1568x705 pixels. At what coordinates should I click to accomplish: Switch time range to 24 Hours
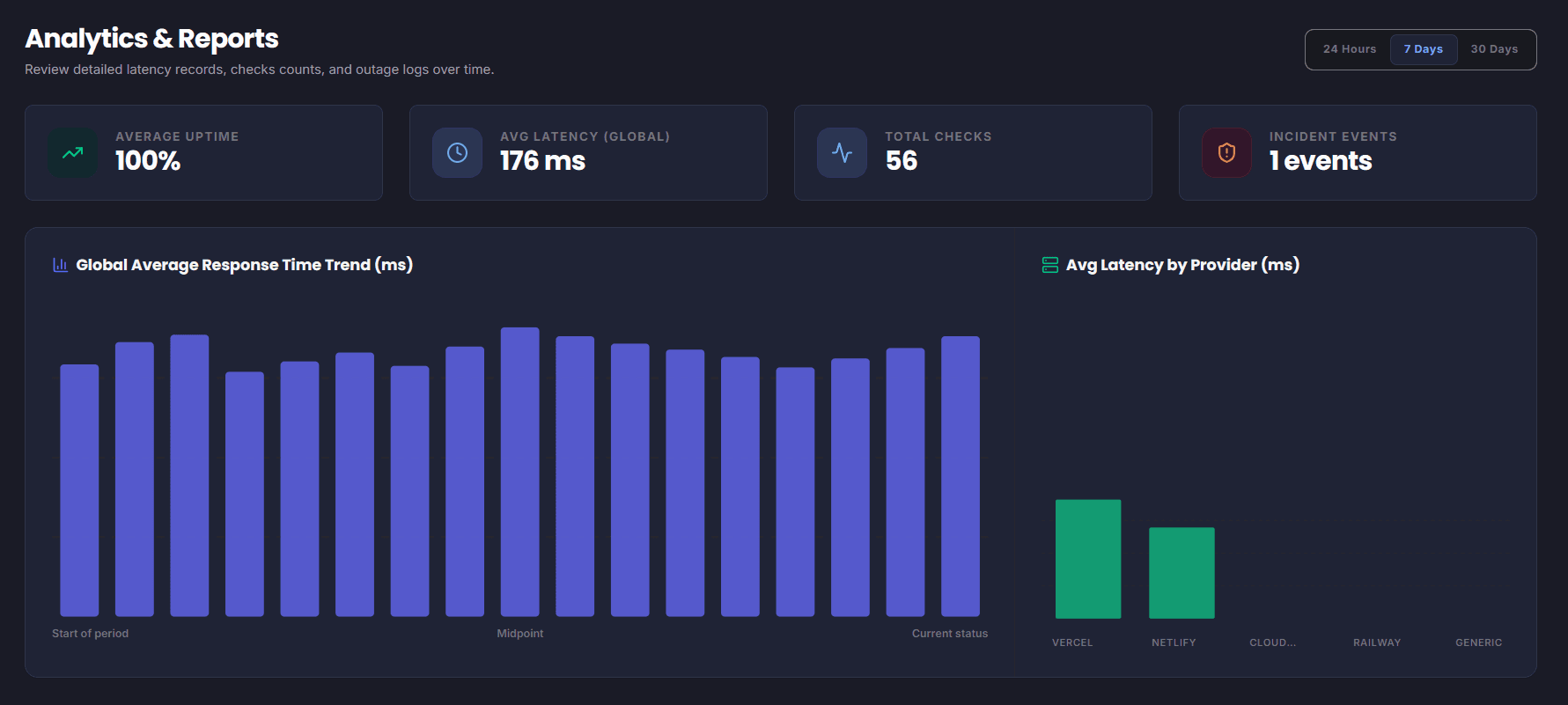tap(1349, 49)
